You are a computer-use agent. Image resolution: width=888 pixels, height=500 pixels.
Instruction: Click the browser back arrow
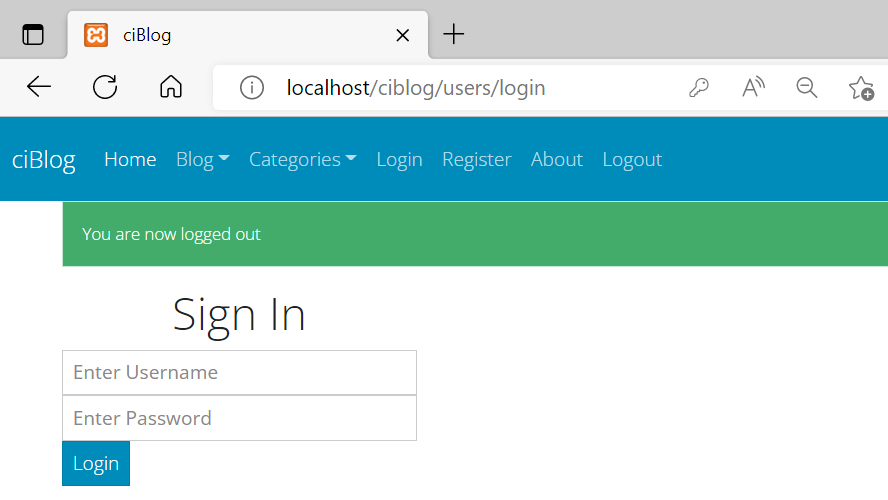[39, 87]
